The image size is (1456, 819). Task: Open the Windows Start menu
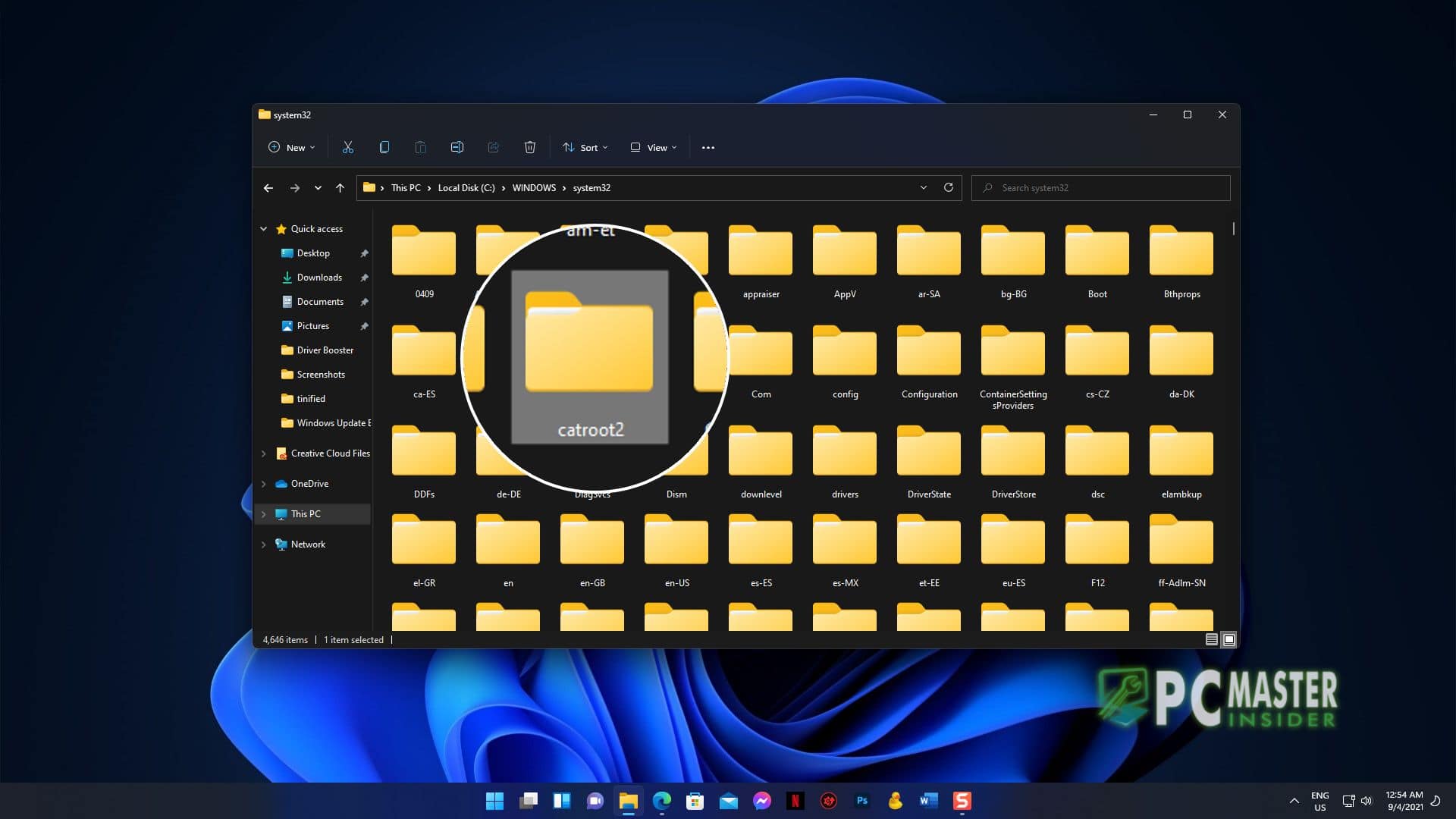(495, 801)
